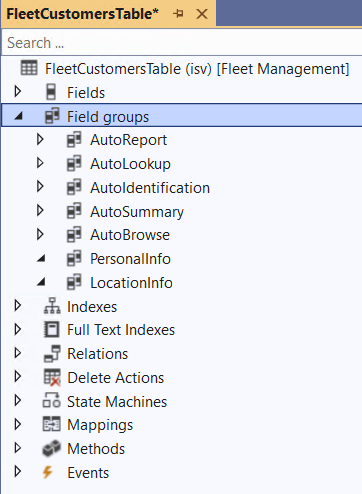The width and height of the screenshot is (362, 494).
Task: Expand the AutoReport group
Action: (40, 139)
